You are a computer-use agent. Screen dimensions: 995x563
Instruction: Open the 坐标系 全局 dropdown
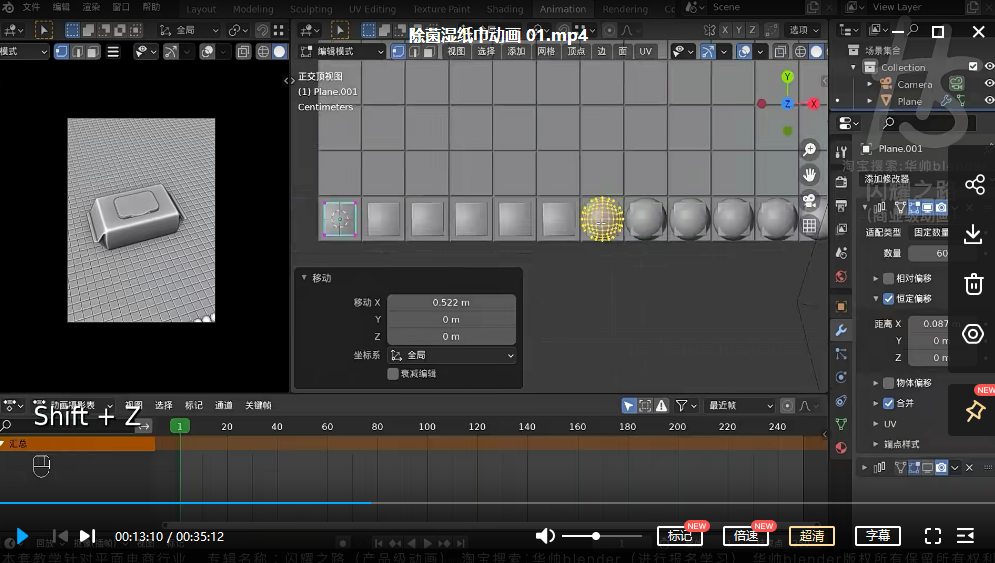click(452, 356)
